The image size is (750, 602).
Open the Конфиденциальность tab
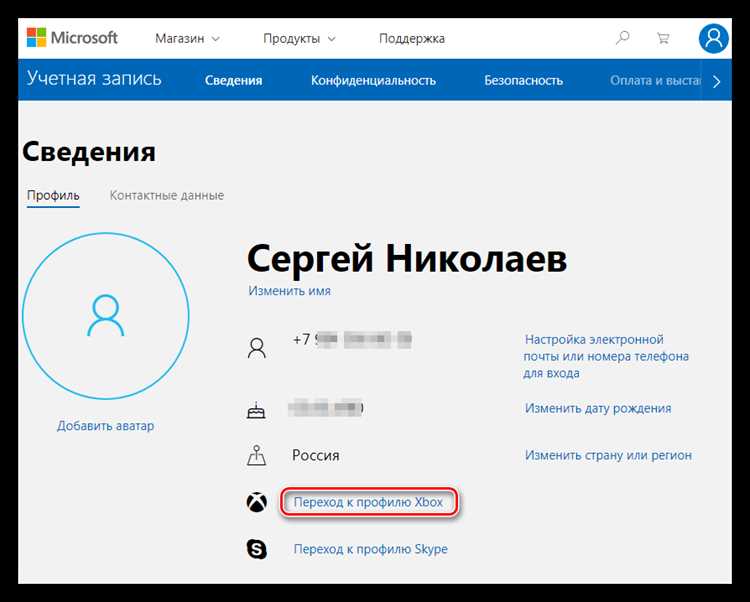[x=373, y=80]
